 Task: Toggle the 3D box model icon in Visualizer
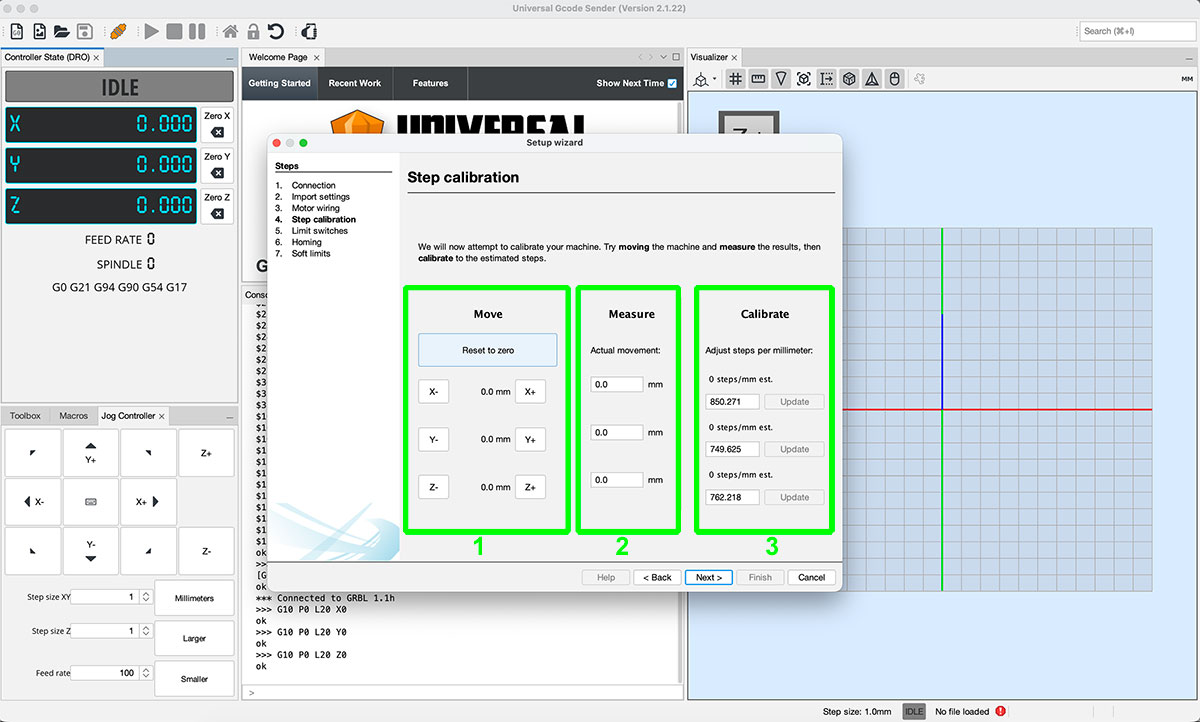(x=849, y=79)
